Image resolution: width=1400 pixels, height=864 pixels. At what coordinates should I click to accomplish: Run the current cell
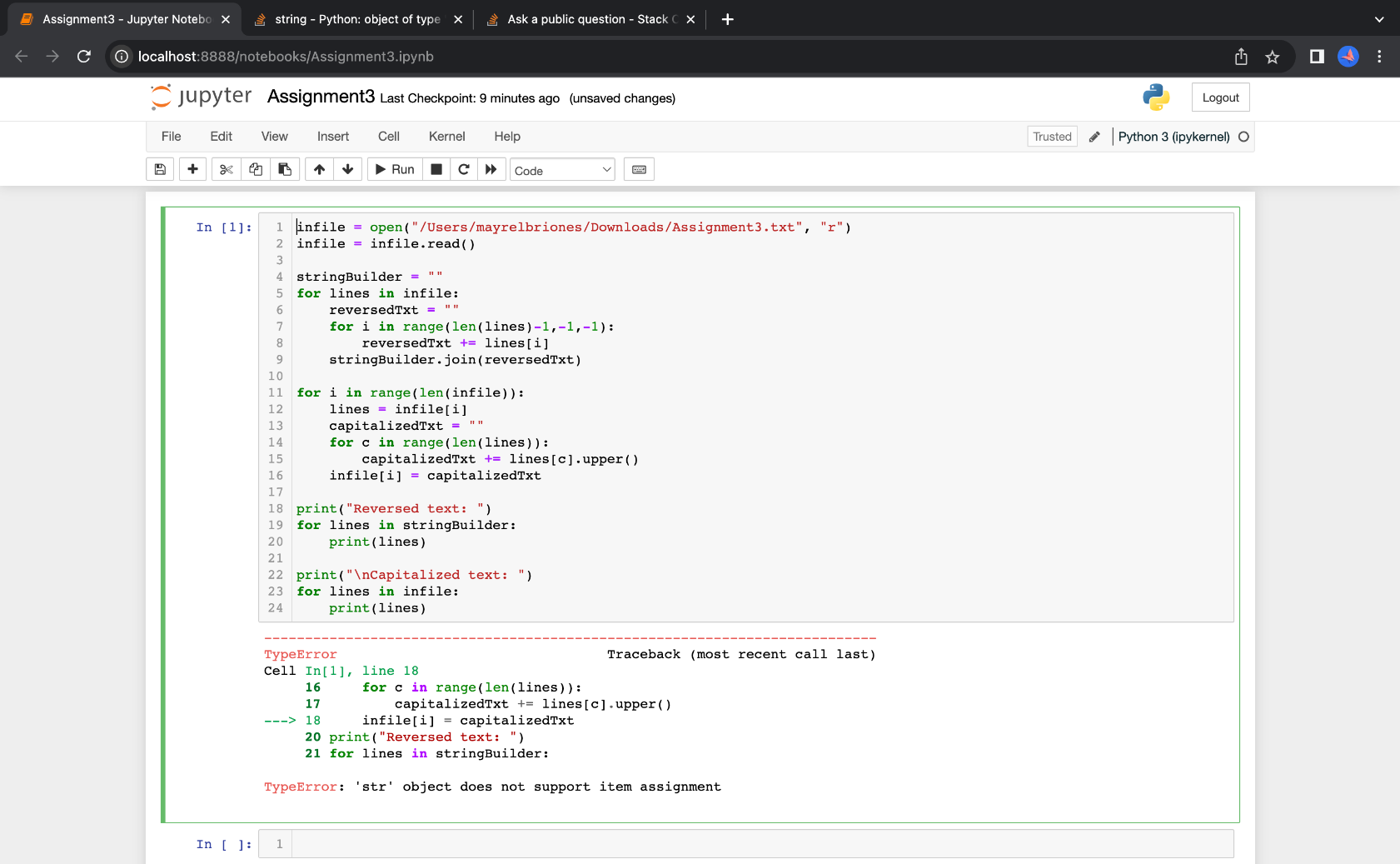tap(394, 169)
